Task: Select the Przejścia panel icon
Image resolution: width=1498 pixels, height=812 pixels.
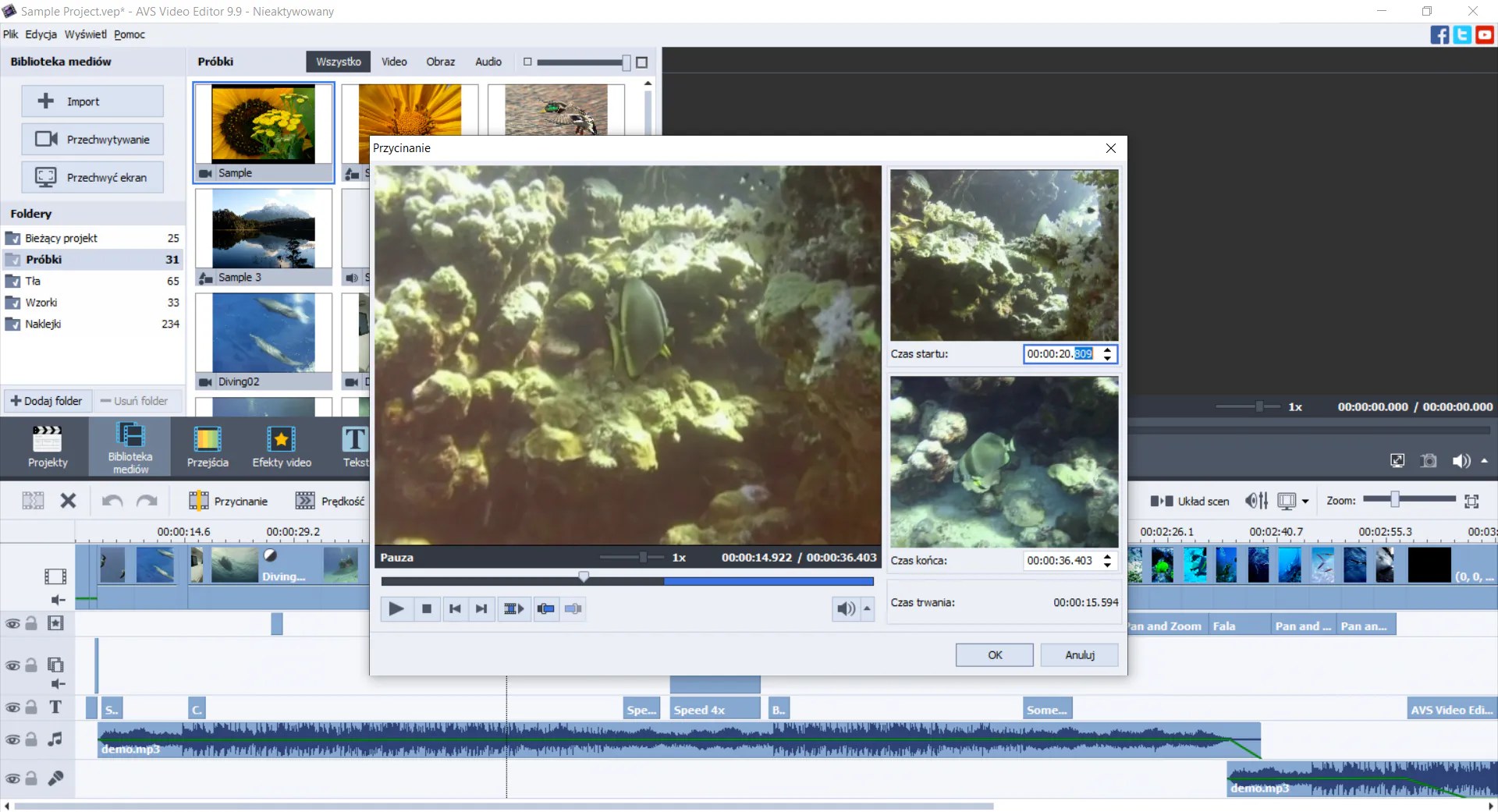Action: pos(207,446)
